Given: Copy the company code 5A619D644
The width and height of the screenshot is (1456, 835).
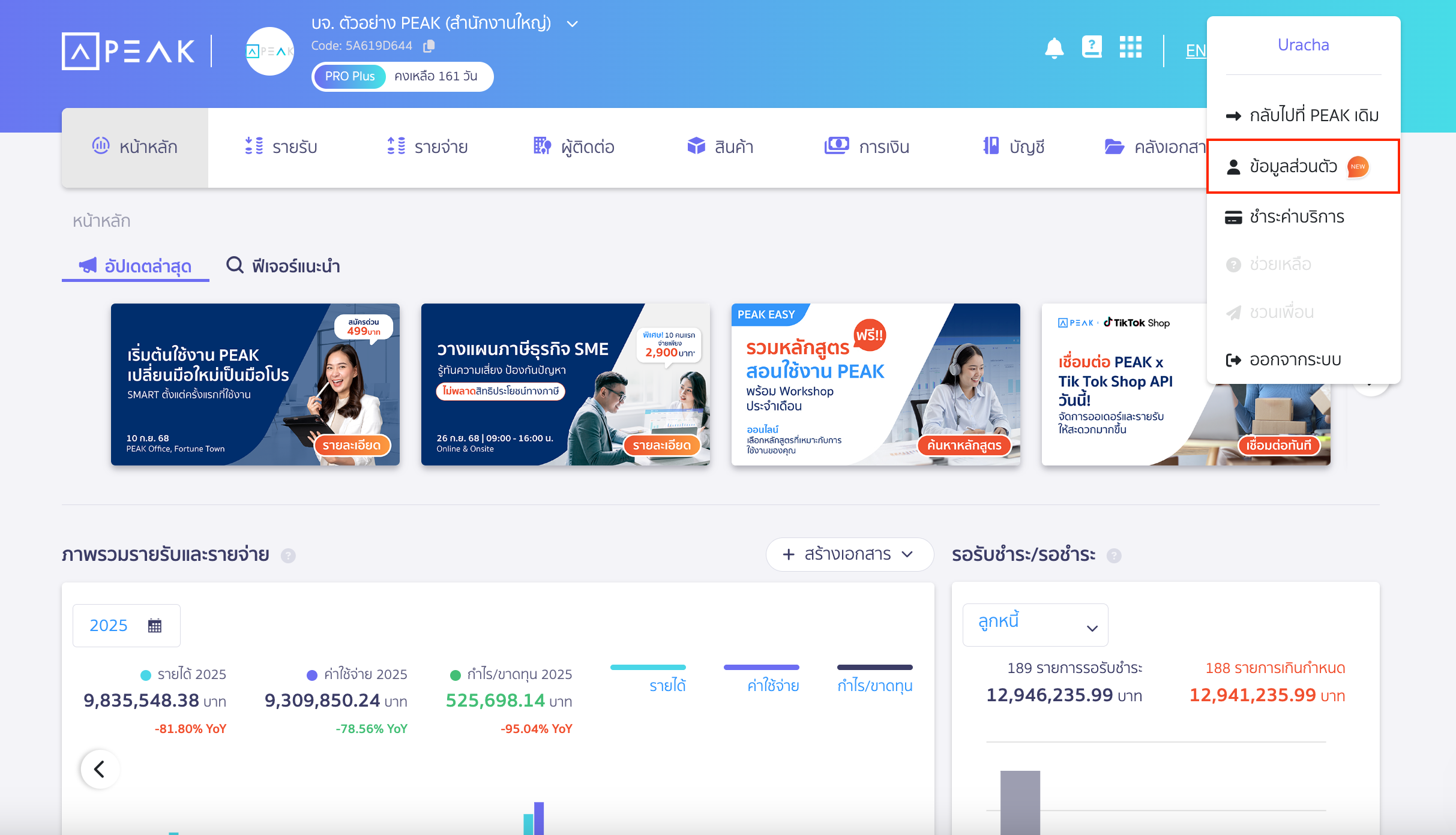Looking at the screenshot, I should point(429,46).
